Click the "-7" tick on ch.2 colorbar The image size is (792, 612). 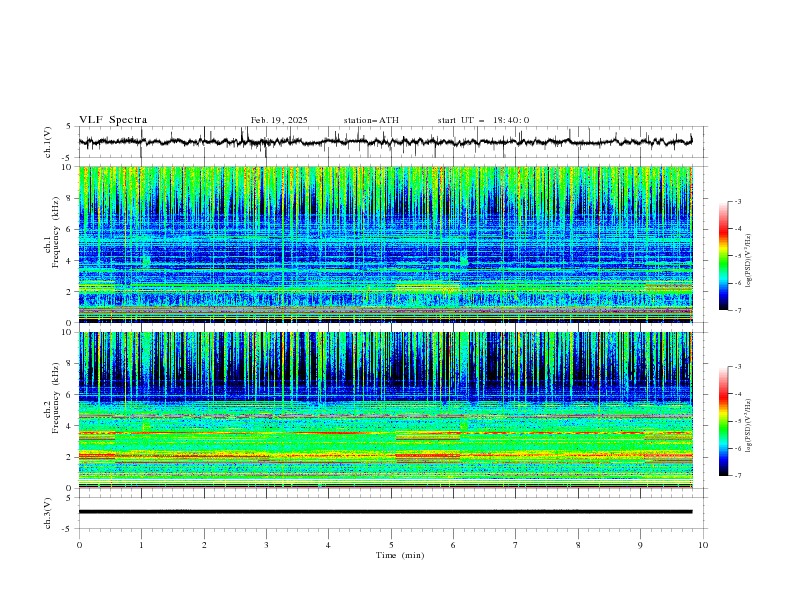(x=738, y=476)
